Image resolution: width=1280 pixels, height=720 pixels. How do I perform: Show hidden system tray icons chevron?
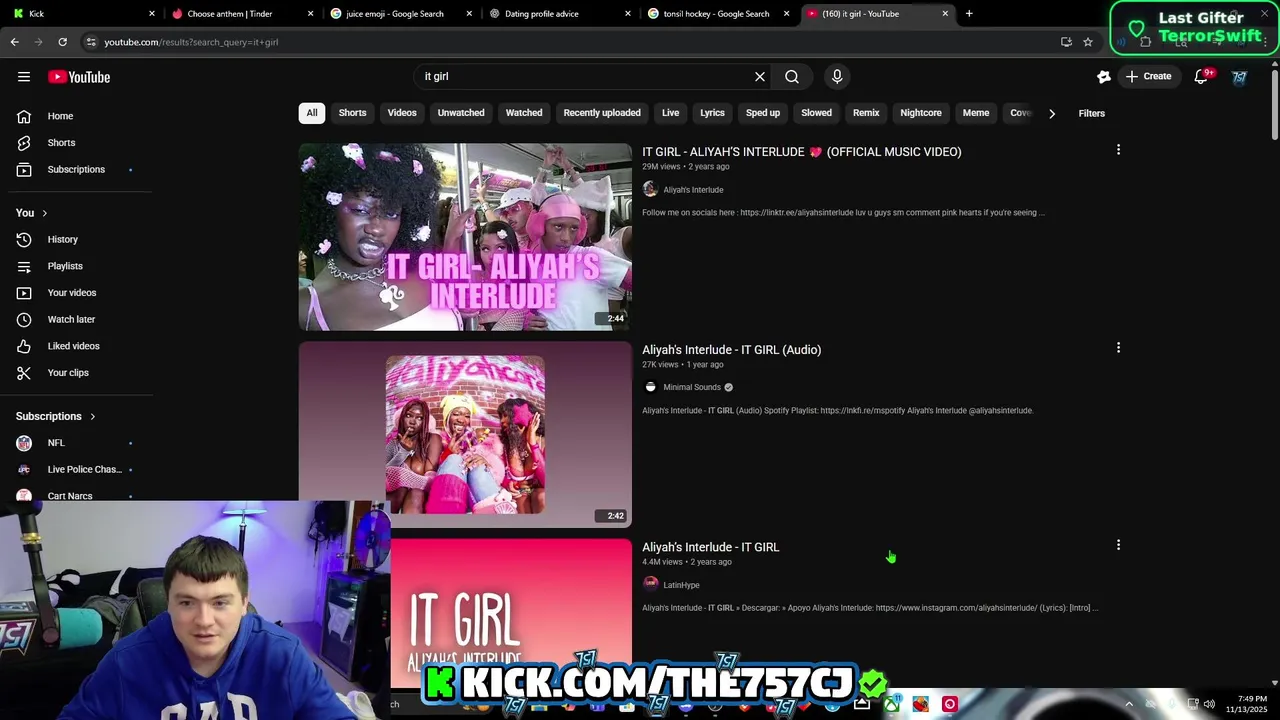1129,704
